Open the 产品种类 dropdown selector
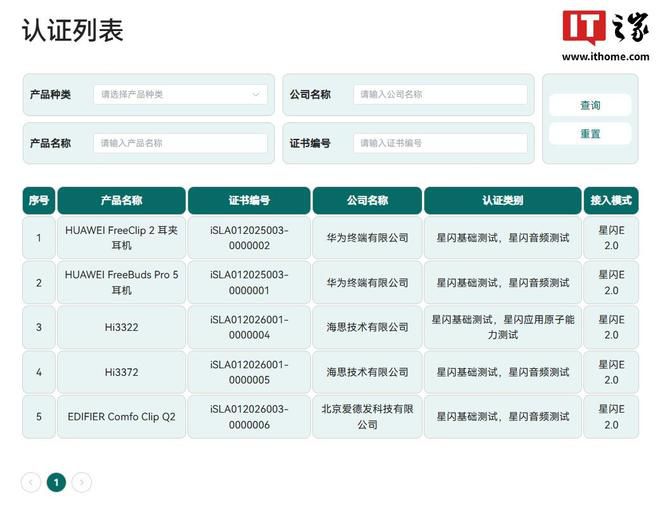 (180, 94)
